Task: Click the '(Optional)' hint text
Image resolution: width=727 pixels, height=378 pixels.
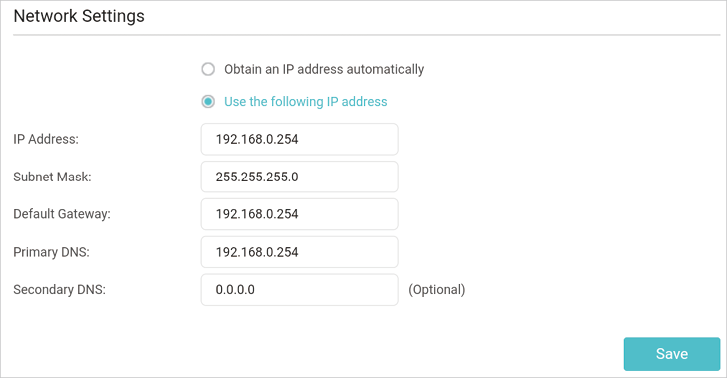Action: pyautogui.click(x=437, y=289)
